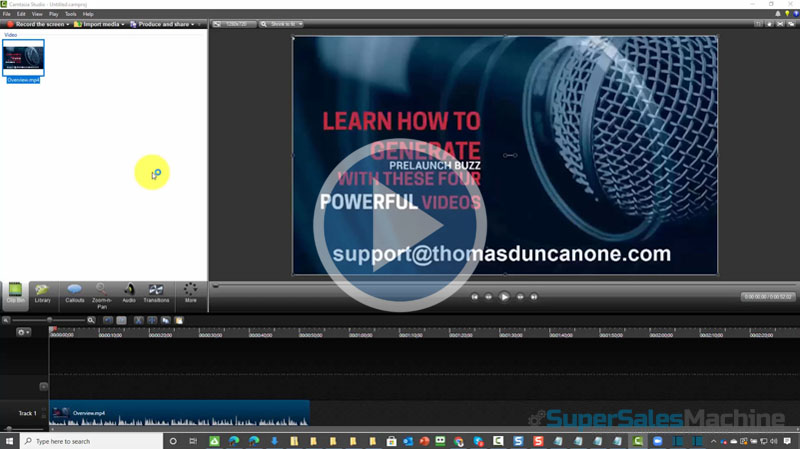The height and width of the screenshot is (449, 800).
Task: Open the Zoom-n-Pan tool
Action: (102, 293)
